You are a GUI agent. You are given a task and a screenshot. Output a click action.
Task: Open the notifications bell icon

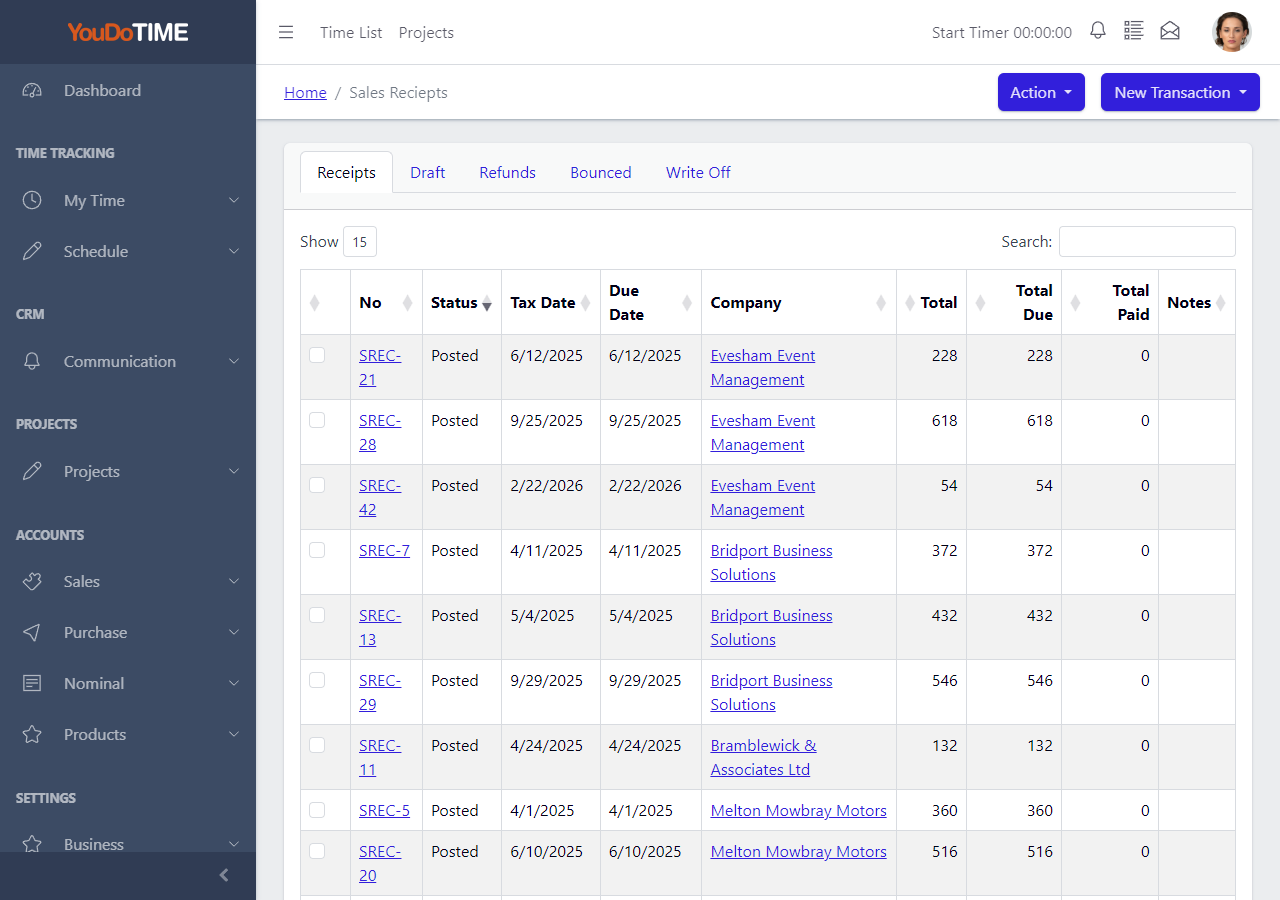coord(1098,31)
